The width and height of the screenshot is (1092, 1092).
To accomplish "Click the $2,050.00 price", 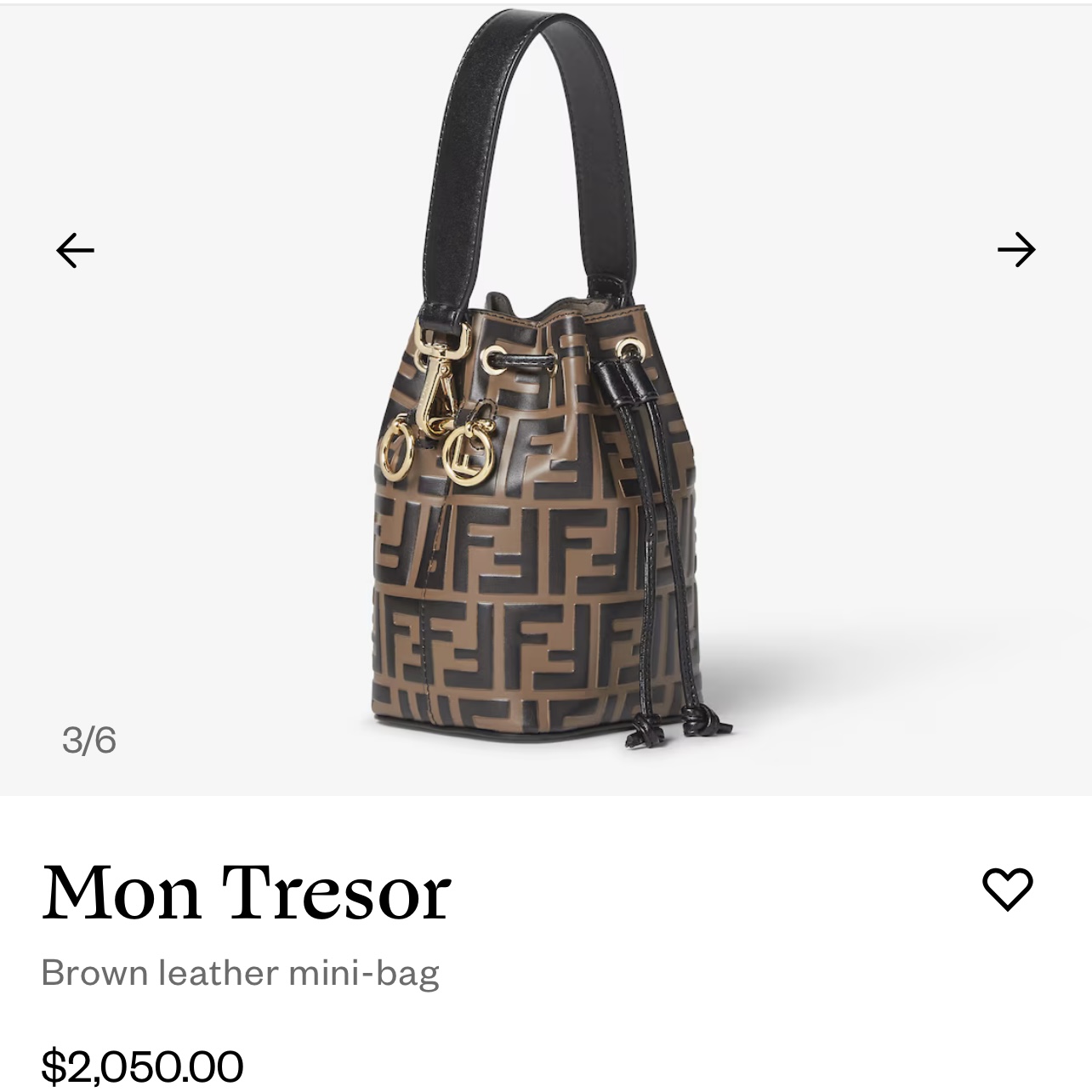I will point(142,1066).
